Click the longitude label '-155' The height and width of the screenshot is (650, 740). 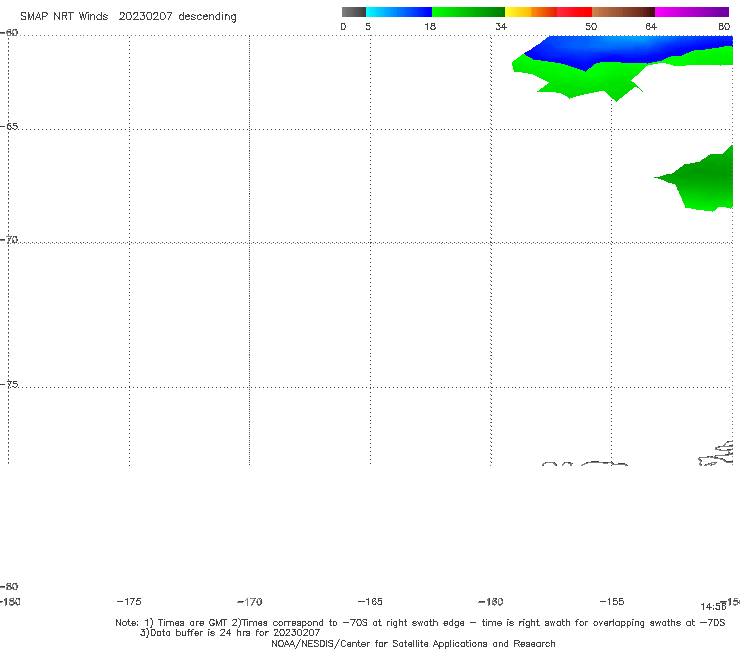pyautogui.click(x=612, y=601)
